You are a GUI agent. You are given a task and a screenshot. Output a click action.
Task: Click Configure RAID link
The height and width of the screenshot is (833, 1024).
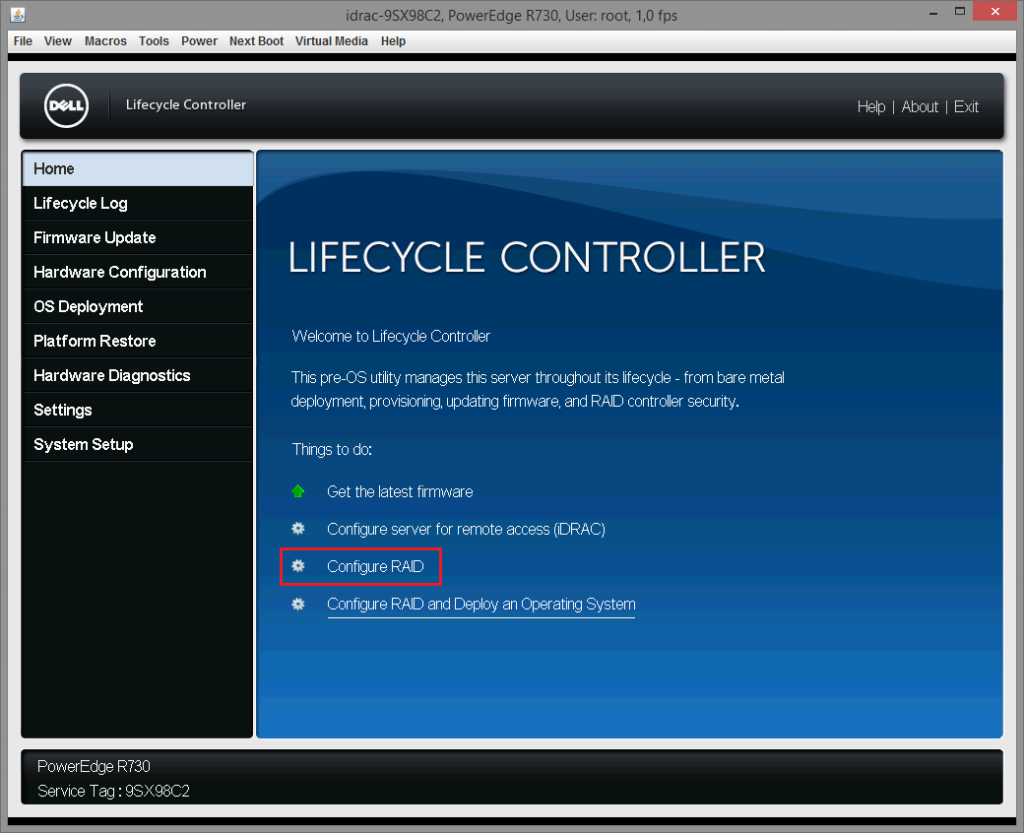tap(375, 567)
